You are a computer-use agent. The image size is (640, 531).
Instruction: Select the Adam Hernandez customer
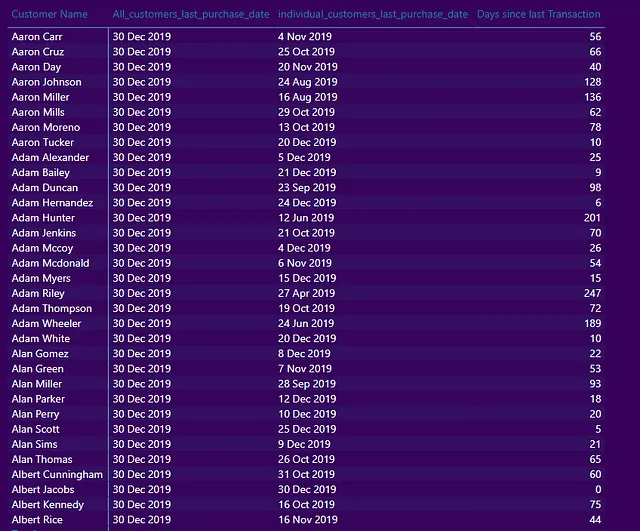[52, 203]
